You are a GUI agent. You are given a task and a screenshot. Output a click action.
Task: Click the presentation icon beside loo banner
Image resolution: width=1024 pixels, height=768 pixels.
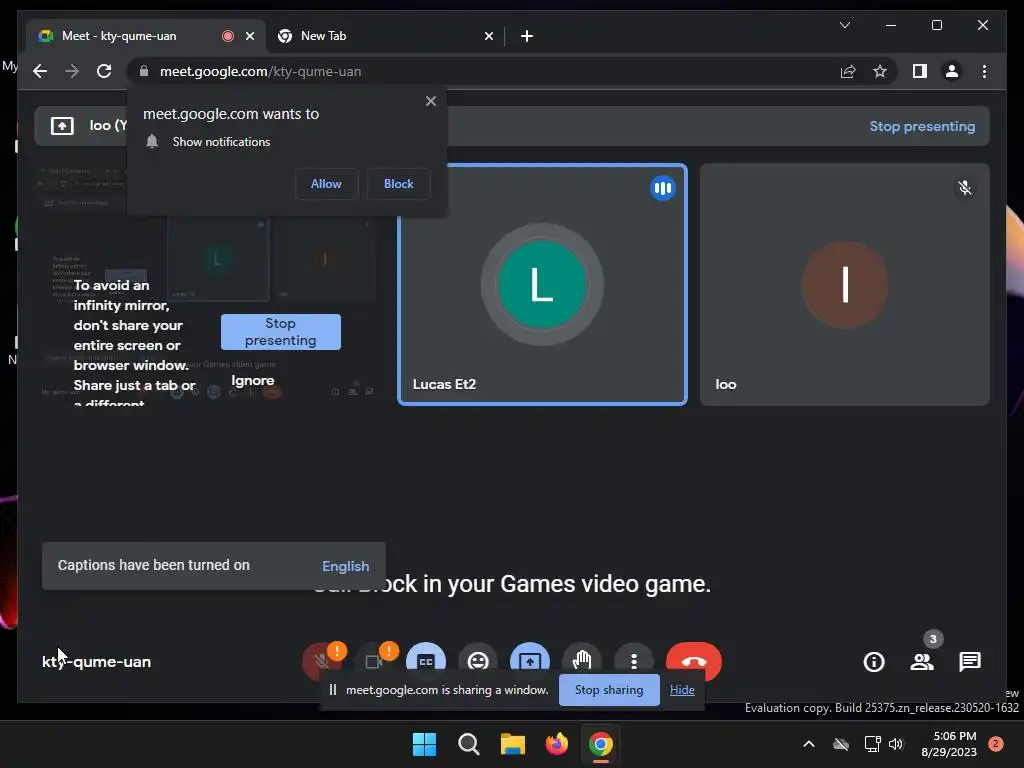pyautogui.click(x=62, y=125)
